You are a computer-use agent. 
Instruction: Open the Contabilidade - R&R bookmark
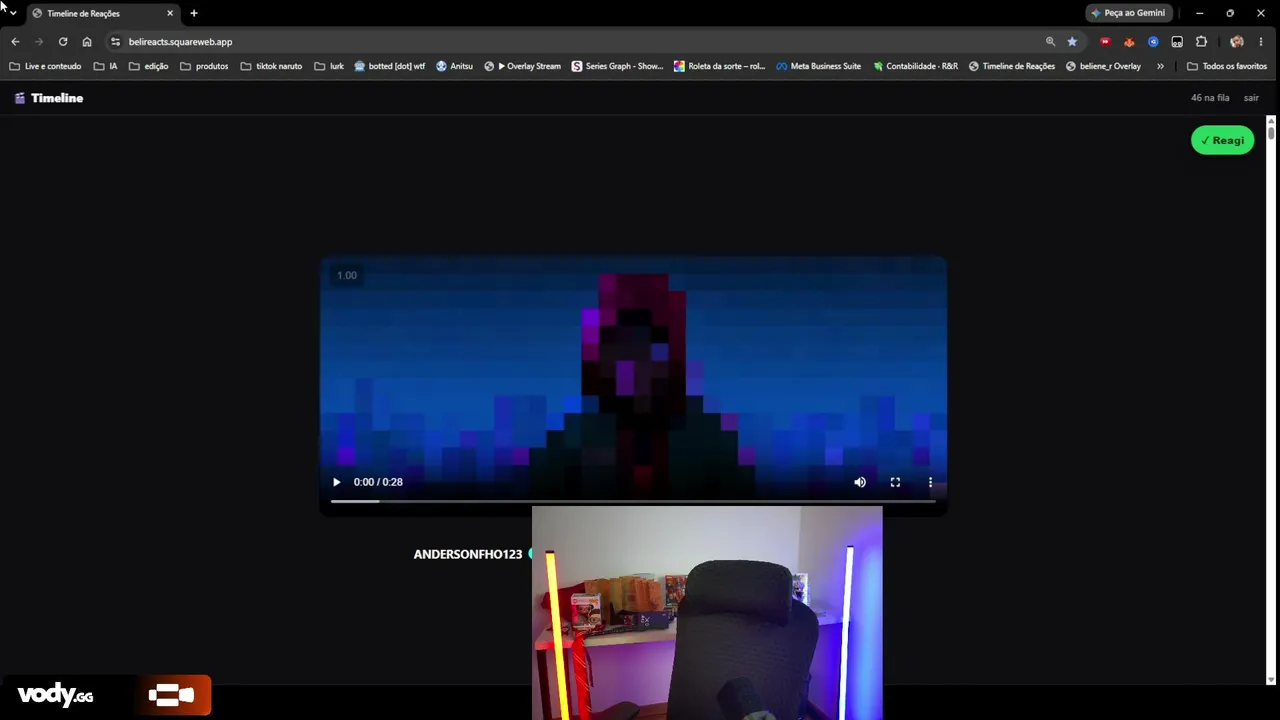pyautogui.click(x=915, y=66)
